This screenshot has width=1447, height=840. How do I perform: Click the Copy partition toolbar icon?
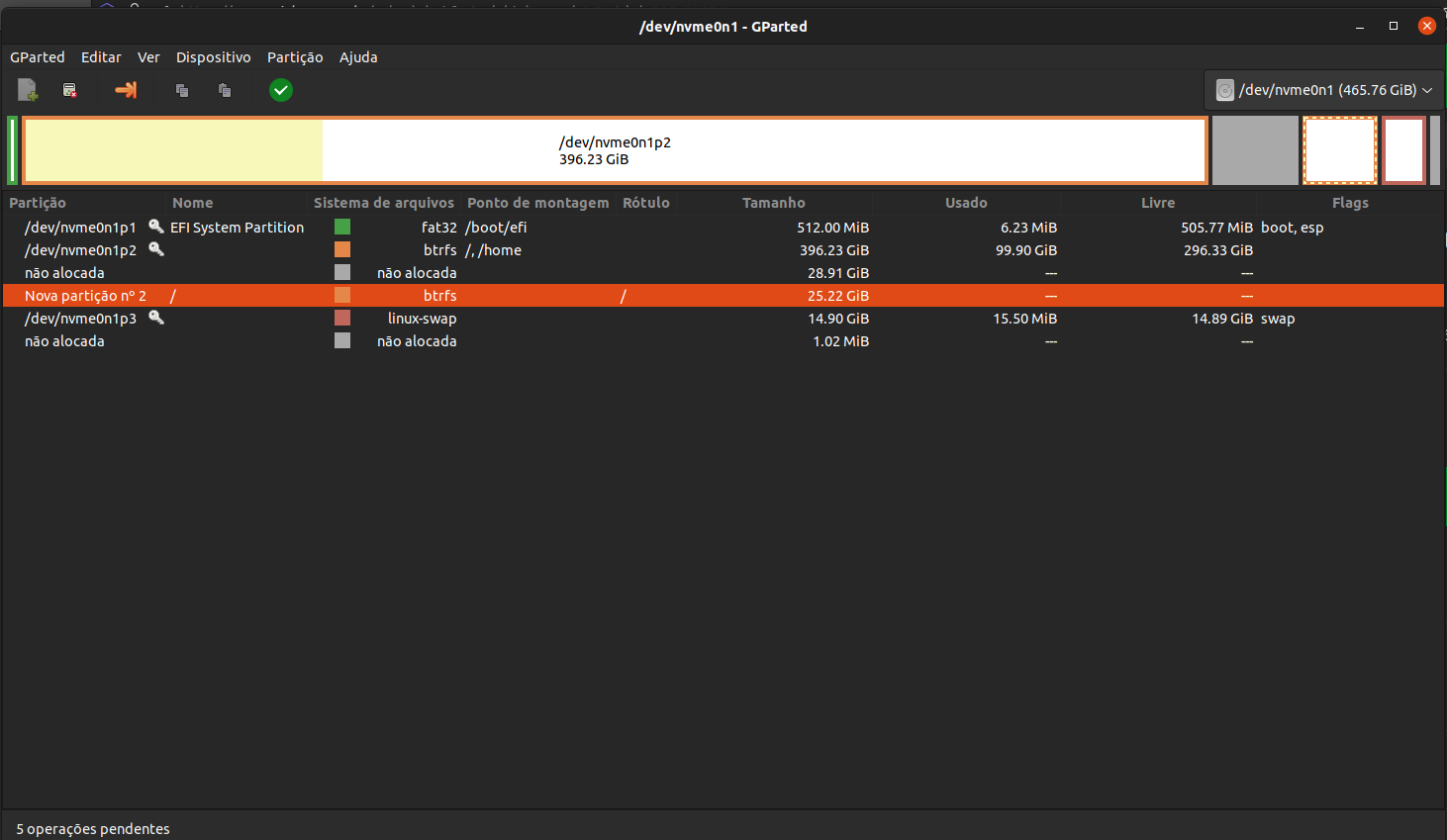(182, 90)
